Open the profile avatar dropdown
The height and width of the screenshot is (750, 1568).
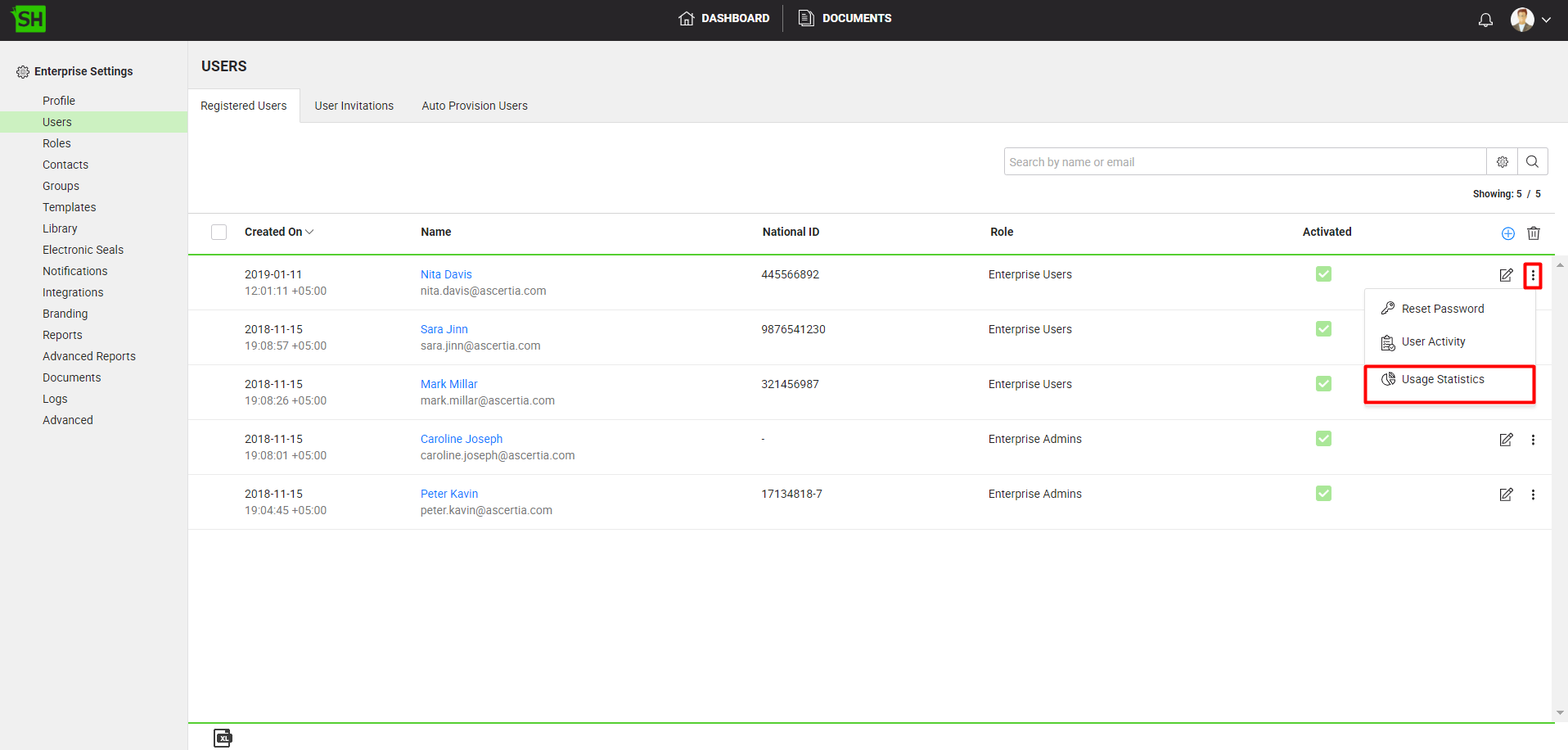click(x=1530, y=20)
